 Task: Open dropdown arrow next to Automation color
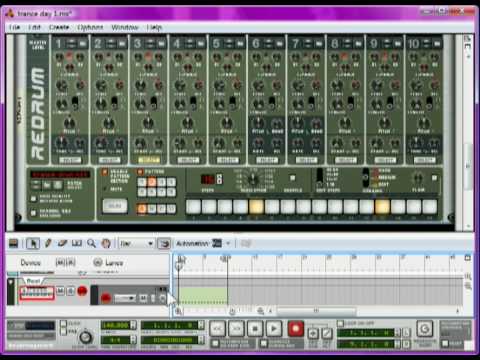coord(228,243)
